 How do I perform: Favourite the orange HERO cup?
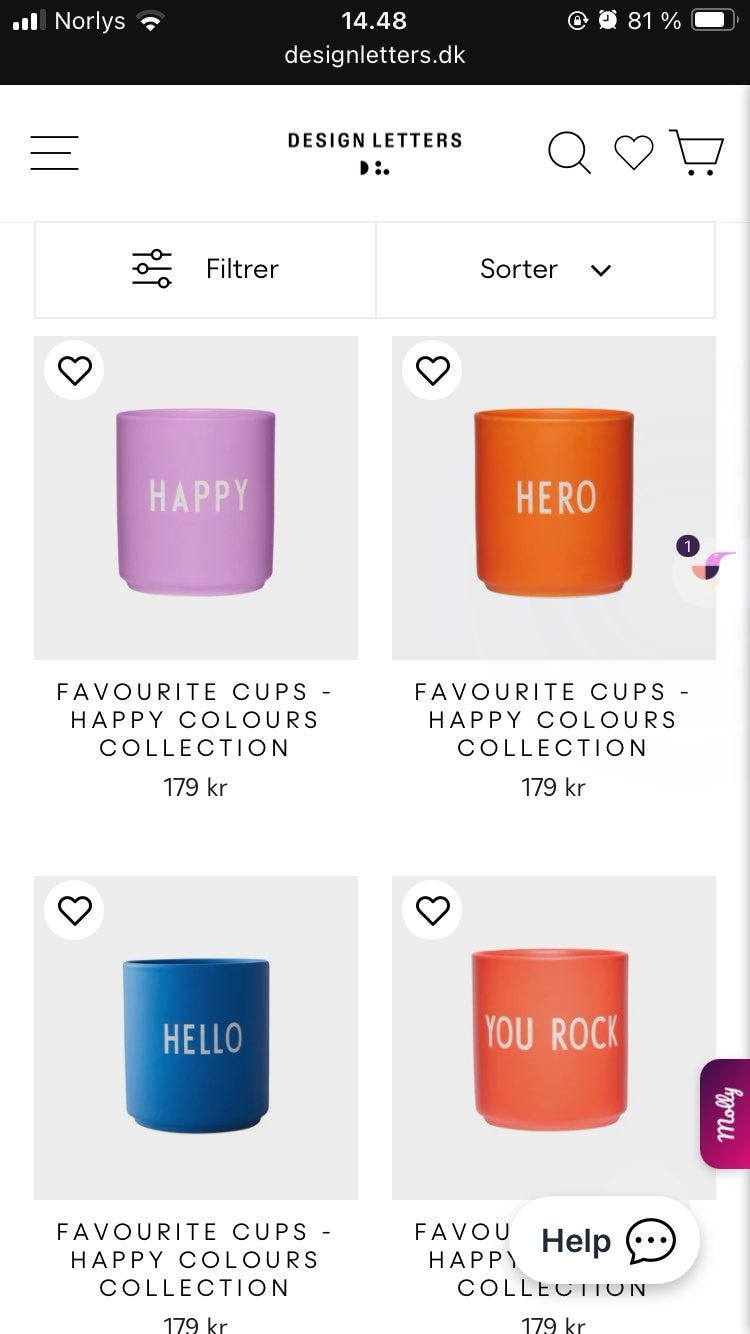(432, 370)
